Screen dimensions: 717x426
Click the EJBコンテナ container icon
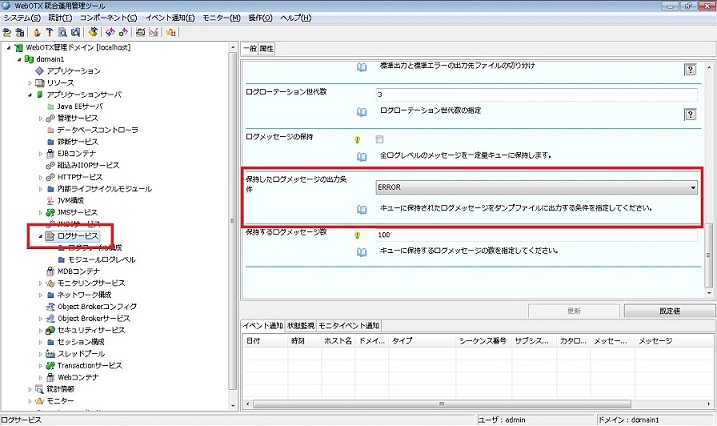50,153
